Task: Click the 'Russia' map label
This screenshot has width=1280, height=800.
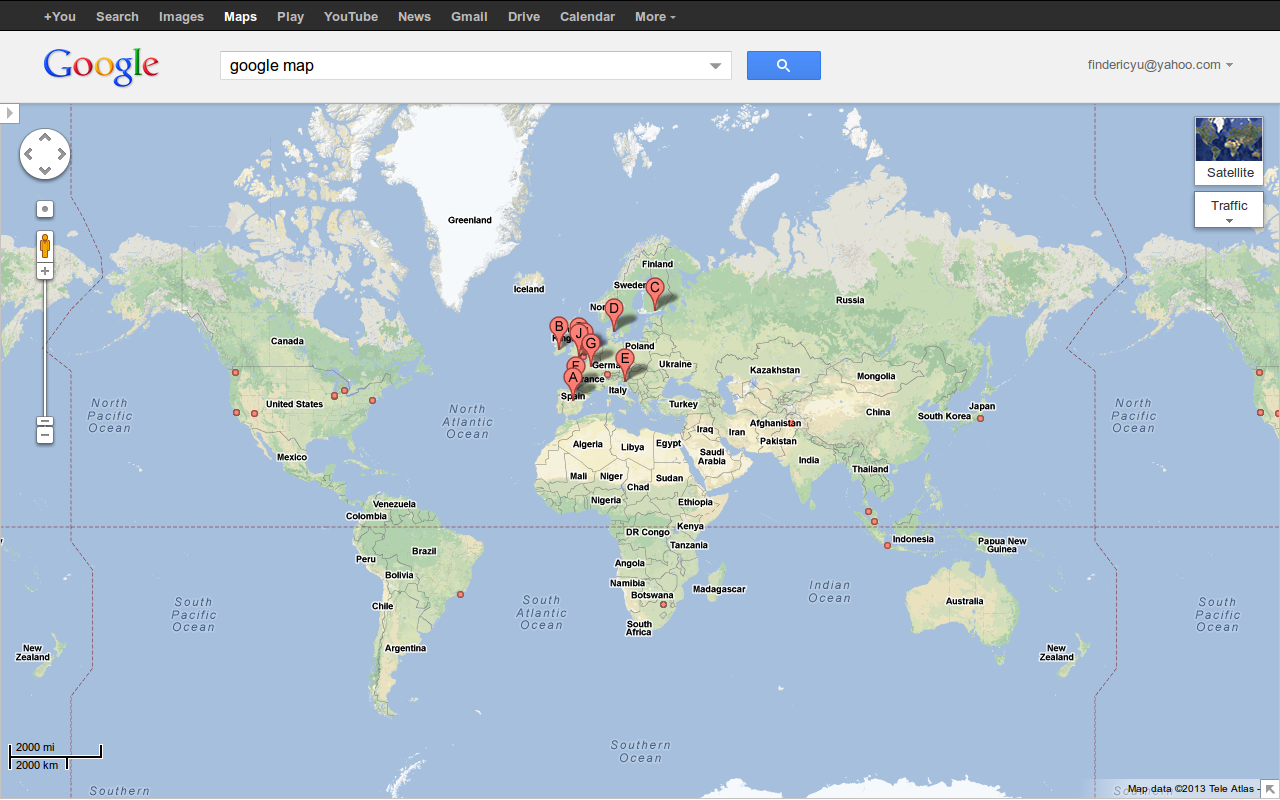Action: [850, 300]
